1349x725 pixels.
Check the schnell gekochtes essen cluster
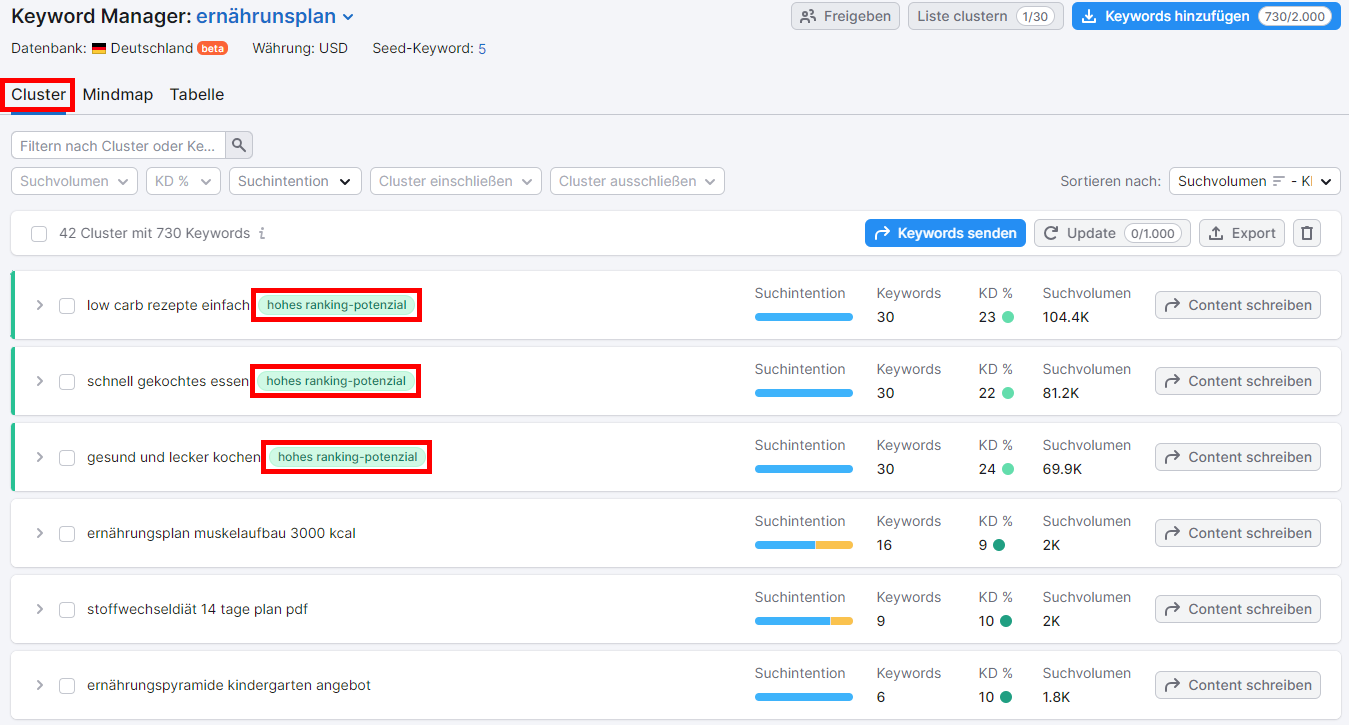(x=67, y=381)
